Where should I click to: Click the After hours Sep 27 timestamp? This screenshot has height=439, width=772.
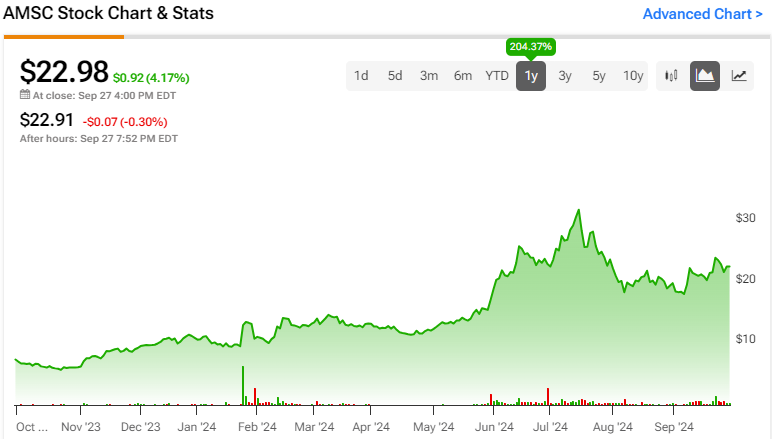coord(98,139)
